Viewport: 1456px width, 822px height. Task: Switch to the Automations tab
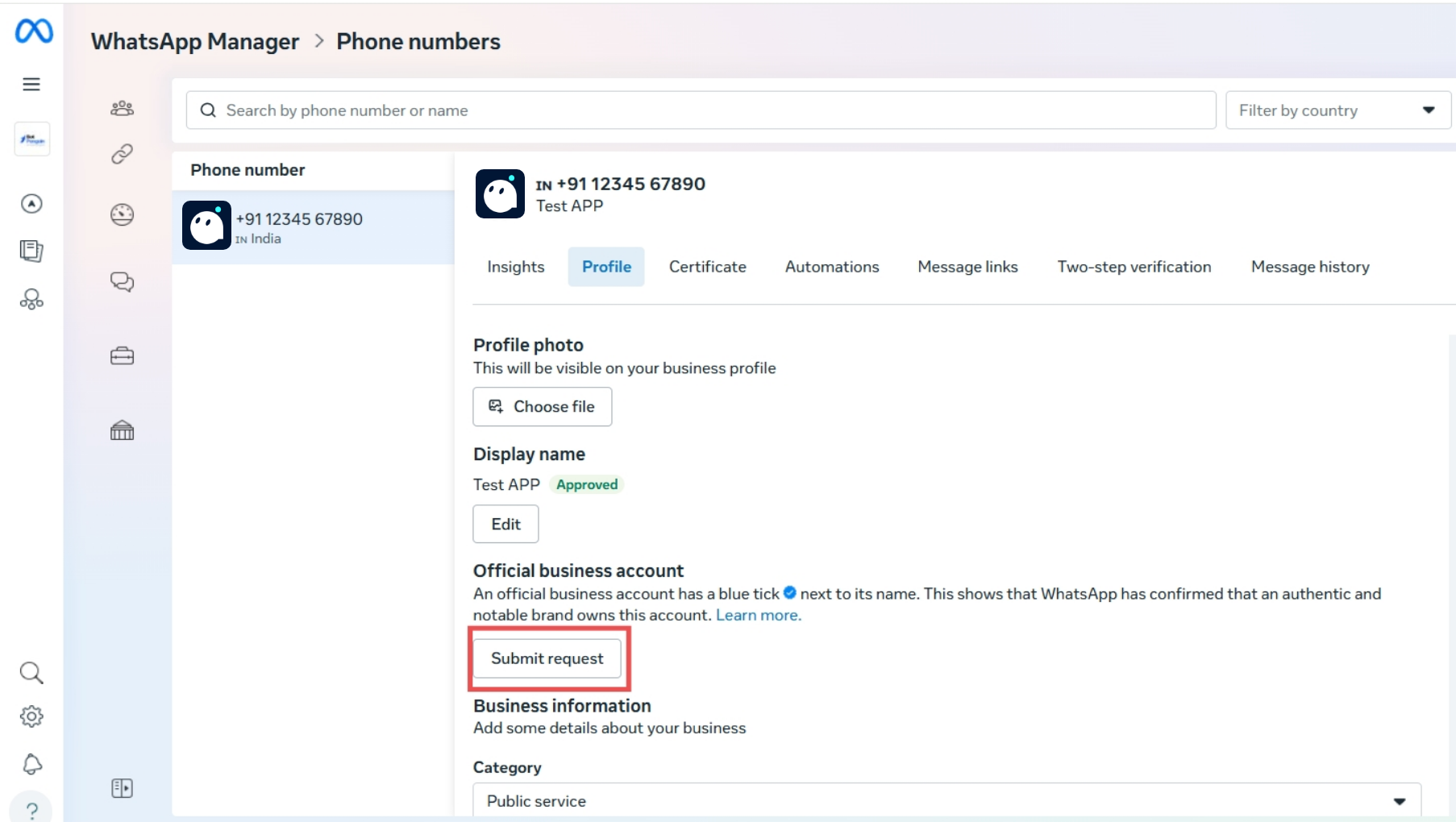pos(832,267)
